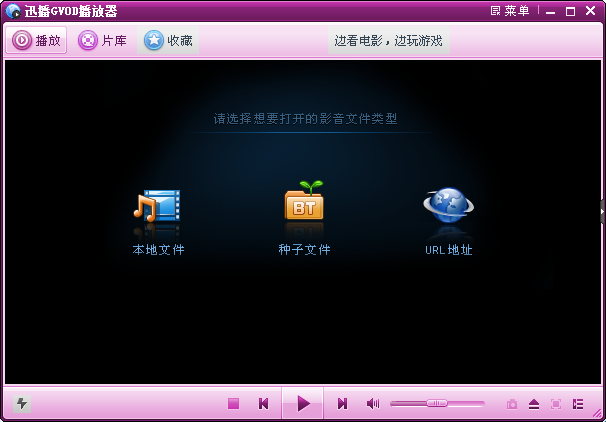Click the 种子文件 text label
This screenshot has width=606, height=422.
coord(305,250)
